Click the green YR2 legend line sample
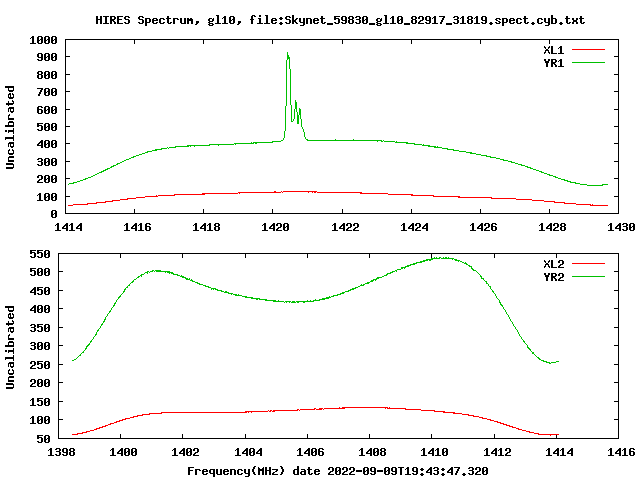 (x=588, y=277)
